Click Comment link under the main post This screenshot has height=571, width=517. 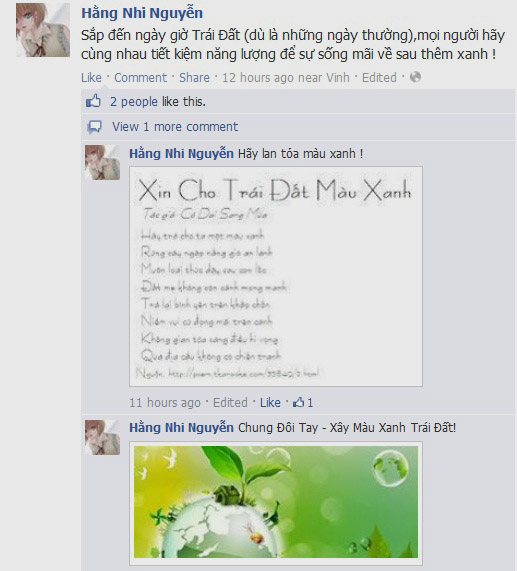pyautogui.click(x=140, y=78)
